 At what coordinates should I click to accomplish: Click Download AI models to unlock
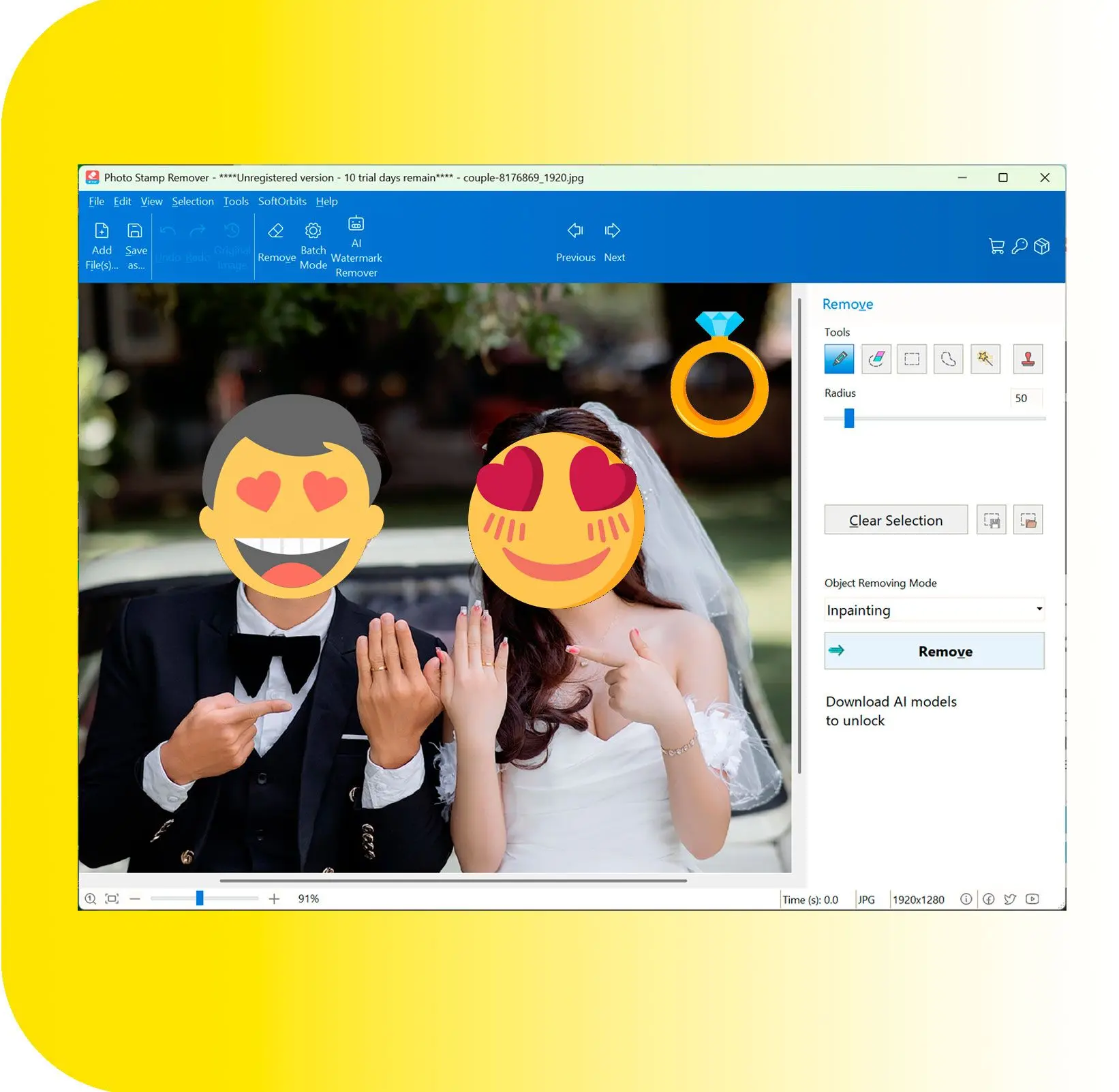coord(891,711)
